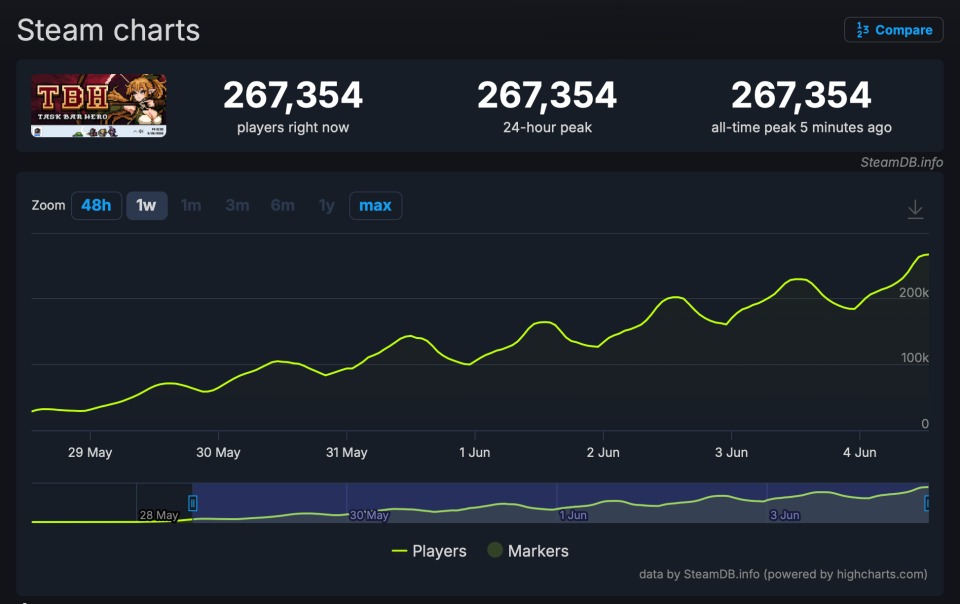Click the 100k y-axis label
This screenshot has height=604, width=960.
coord(915,358)
